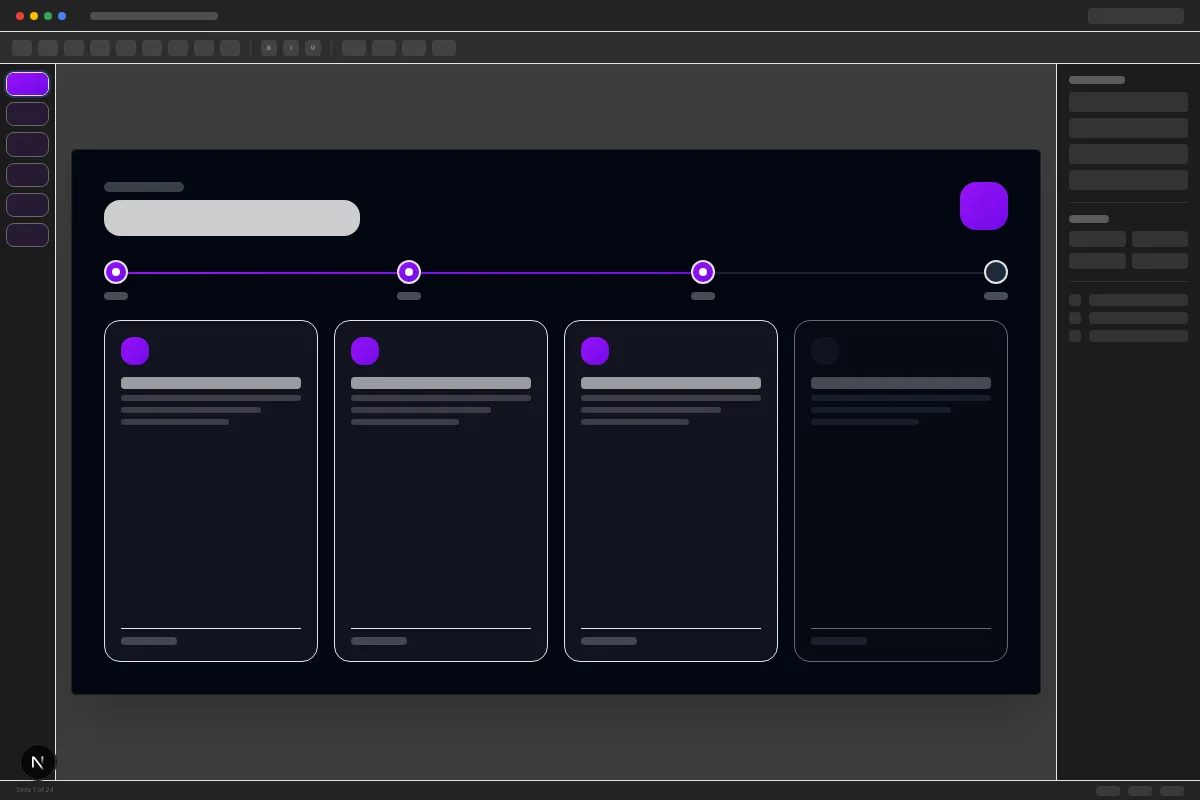
Task: Tick the third checkbox in the right panel
Action: [1075, 336]
